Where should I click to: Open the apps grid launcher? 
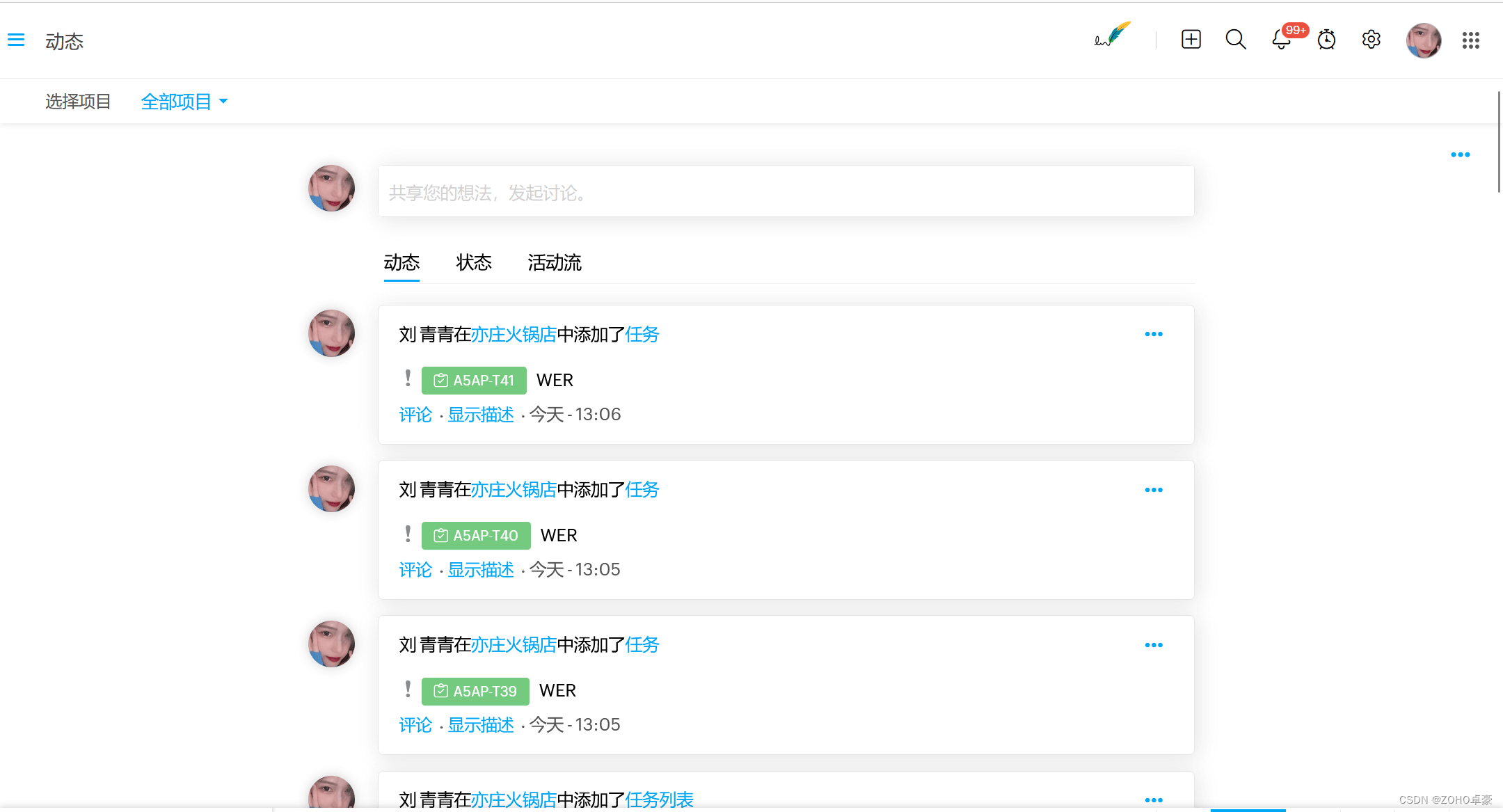click(1471, 40)
